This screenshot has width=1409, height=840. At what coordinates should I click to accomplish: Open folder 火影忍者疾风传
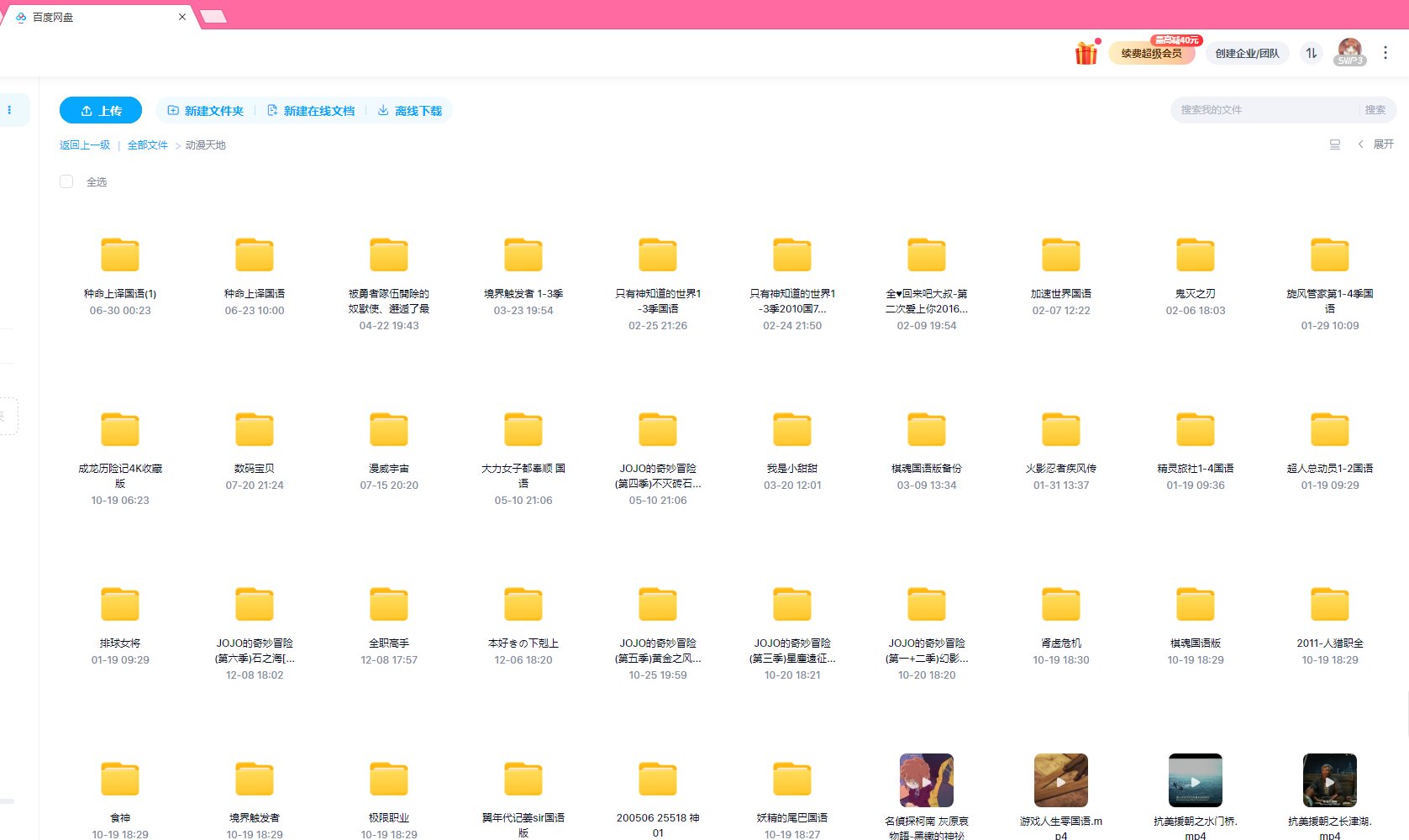[x=1061, y=430]
